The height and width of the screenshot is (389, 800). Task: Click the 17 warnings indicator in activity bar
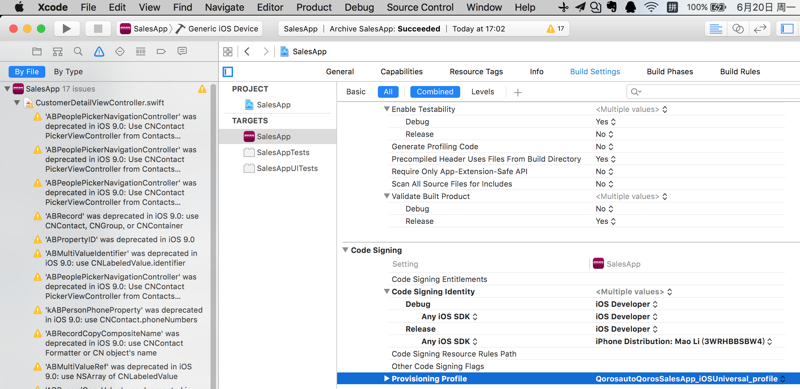click(555, 29)
